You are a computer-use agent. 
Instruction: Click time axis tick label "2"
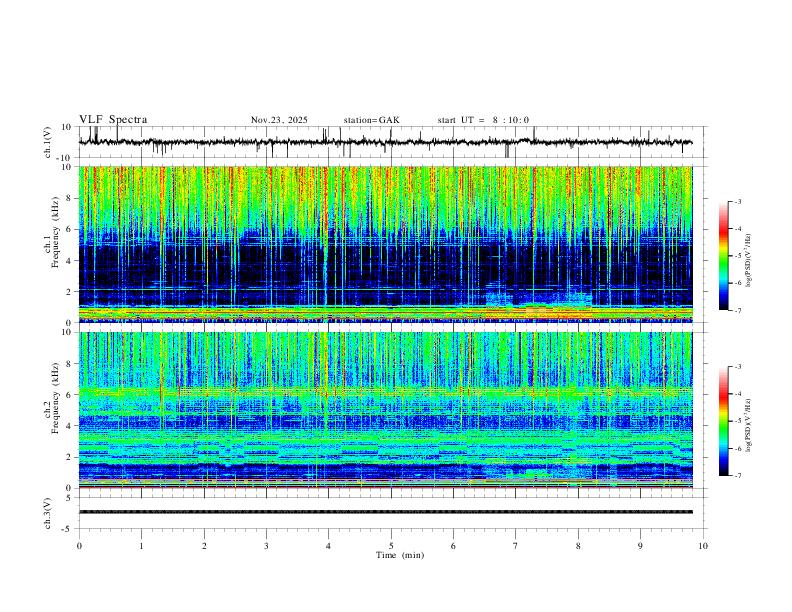(x=204, y=546)
